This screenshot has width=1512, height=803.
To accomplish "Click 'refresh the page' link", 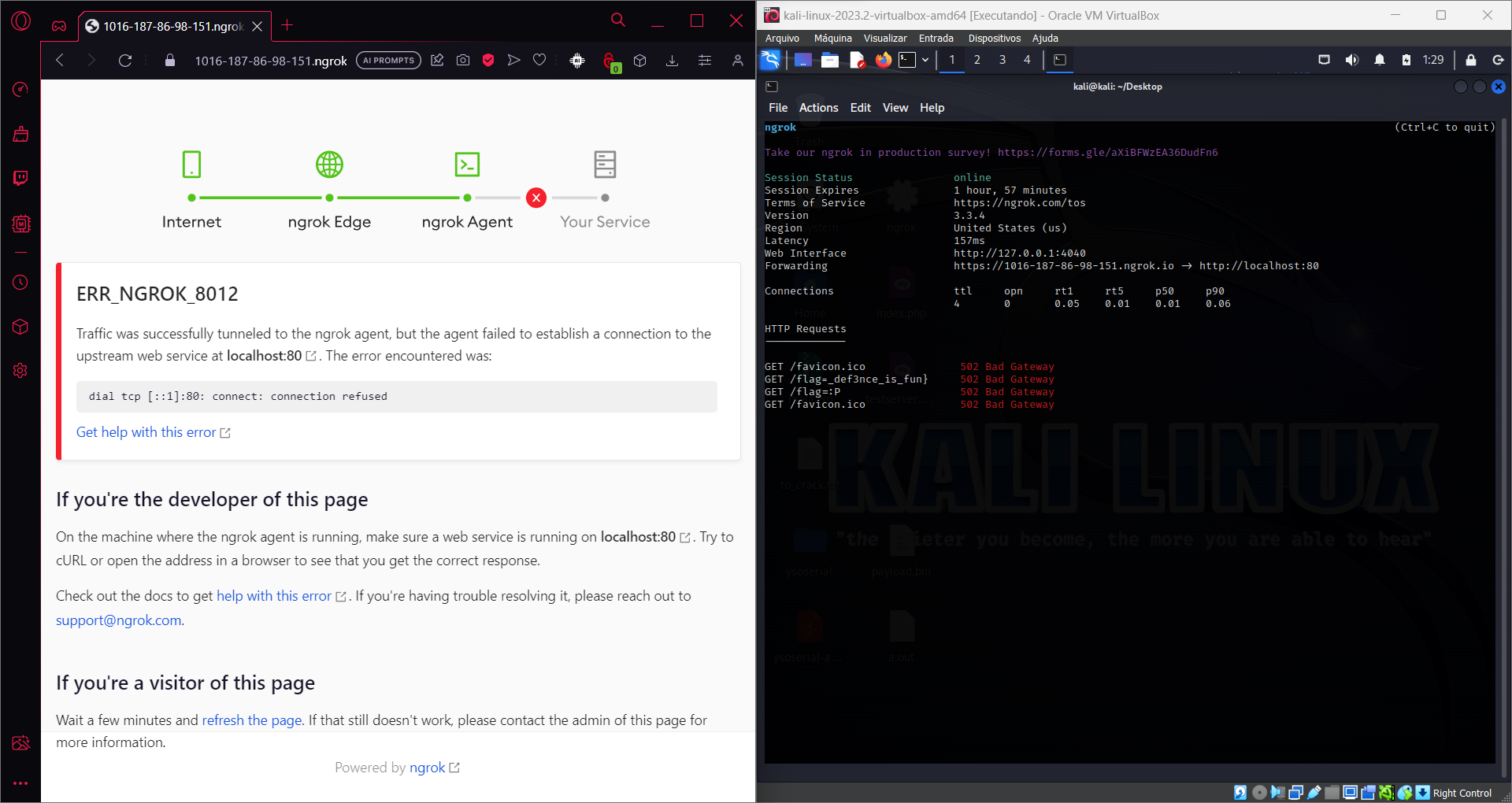I will pos(252,720).
